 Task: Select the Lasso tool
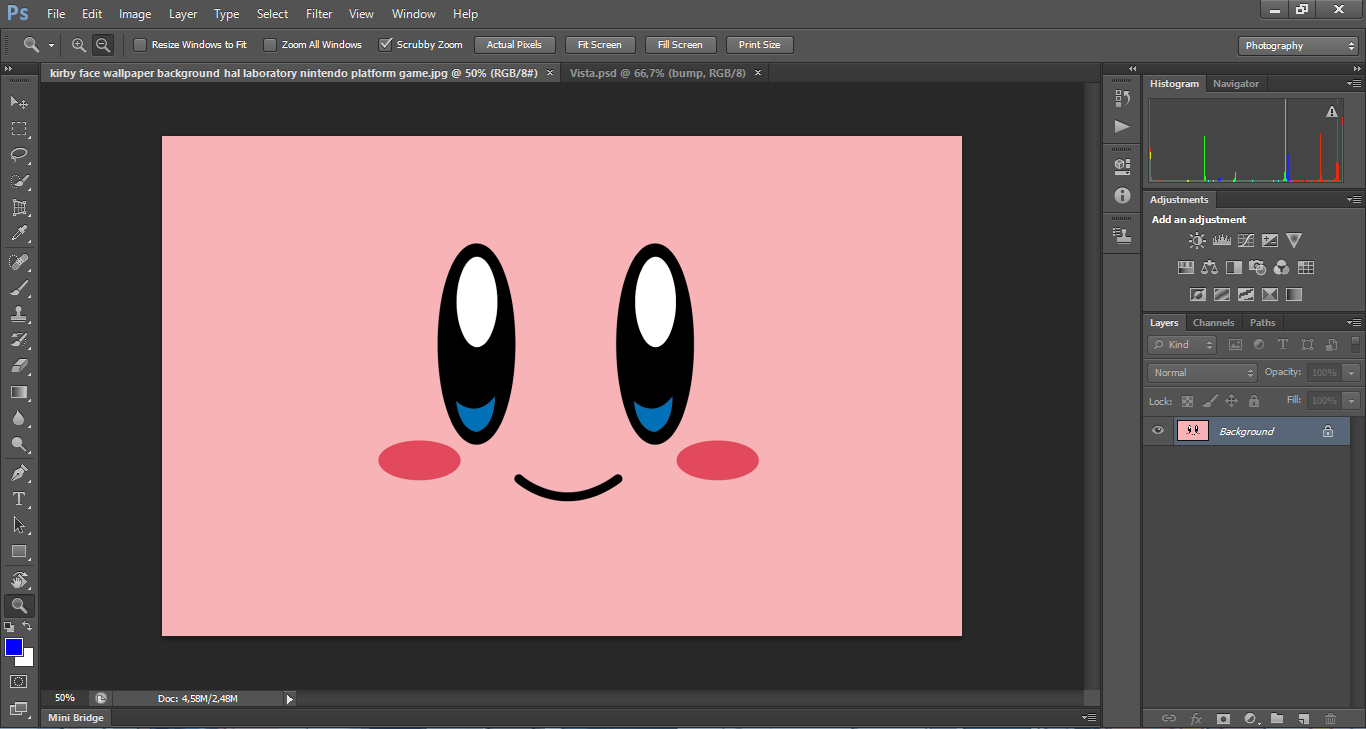(x=19, y=154)
